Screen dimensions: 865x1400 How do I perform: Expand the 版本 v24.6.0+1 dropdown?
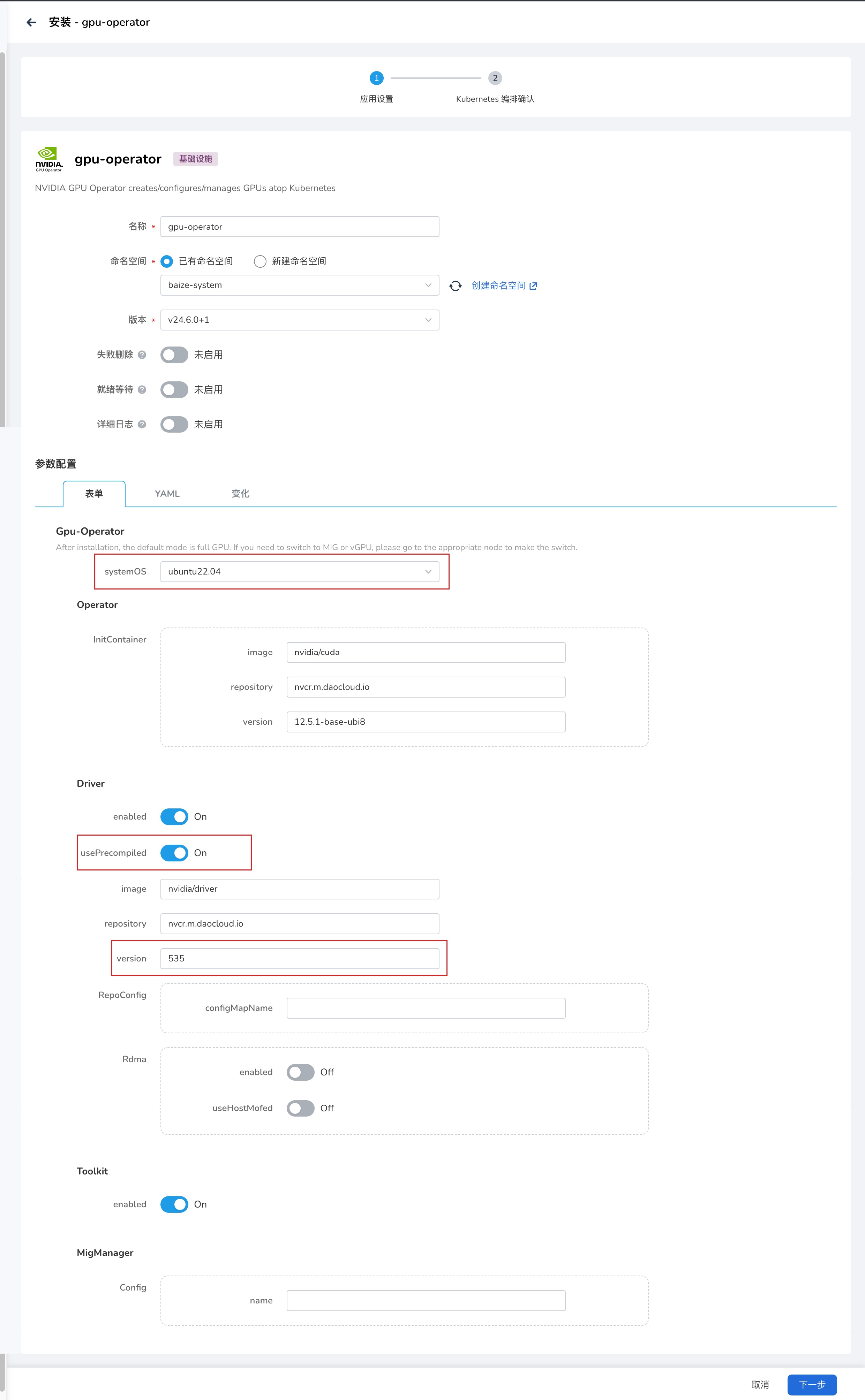pyautogui.click(x=299, y=320)
